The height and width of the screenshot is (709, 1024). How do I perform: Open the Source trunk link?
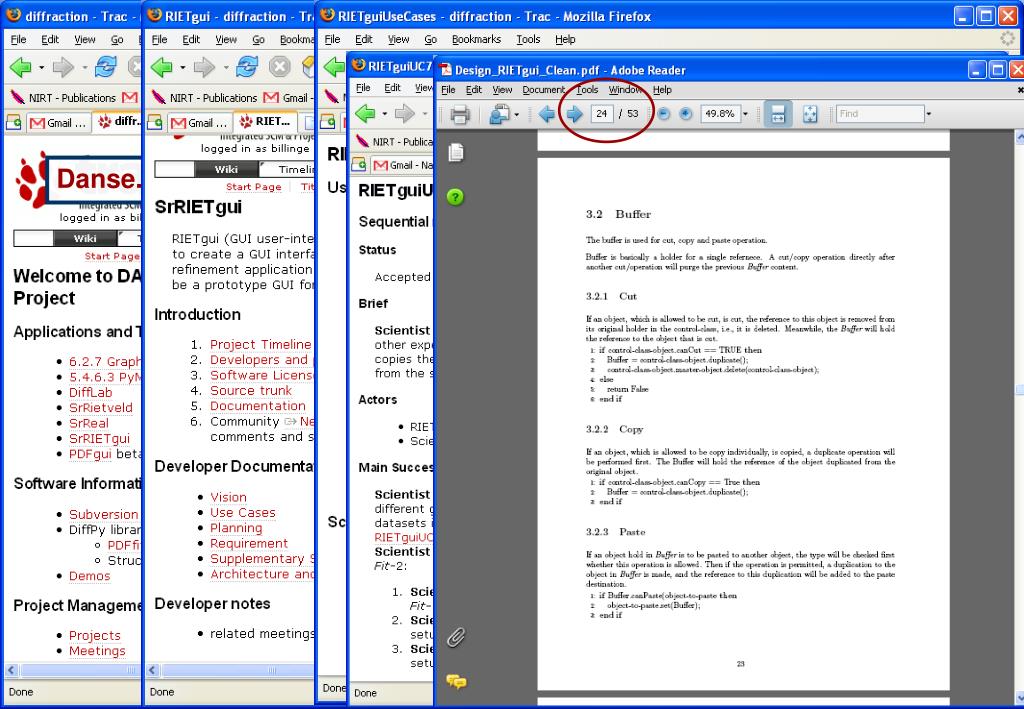[251, 390]
